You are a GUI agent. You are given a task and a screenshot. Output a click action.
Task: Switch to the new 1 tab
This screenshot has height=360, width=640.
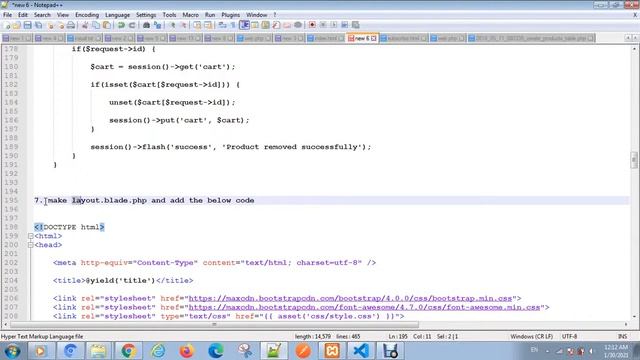click(x=16, y=38)
